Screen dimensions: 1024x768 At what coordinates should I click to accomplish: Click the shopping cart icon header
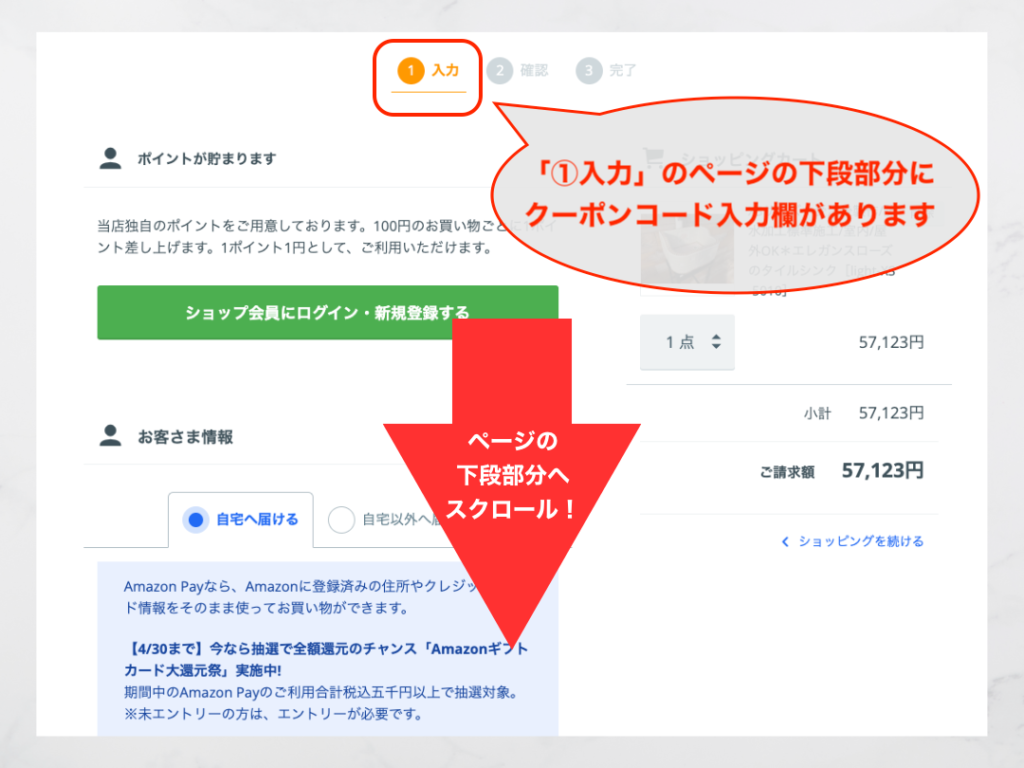(x=653, y=157)
